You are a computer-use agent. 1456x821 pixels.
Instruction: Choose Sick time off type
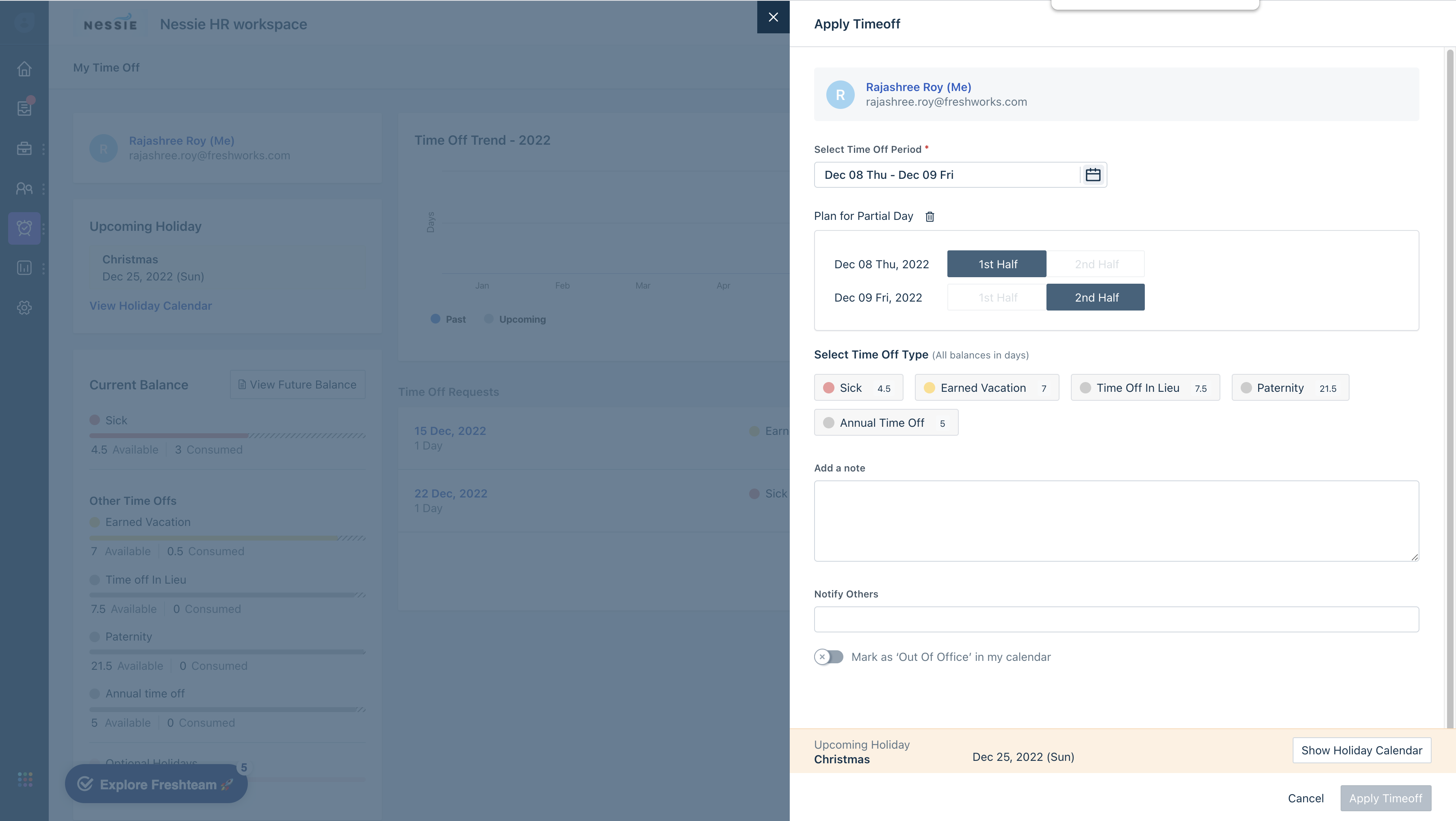tap(858, 388)
